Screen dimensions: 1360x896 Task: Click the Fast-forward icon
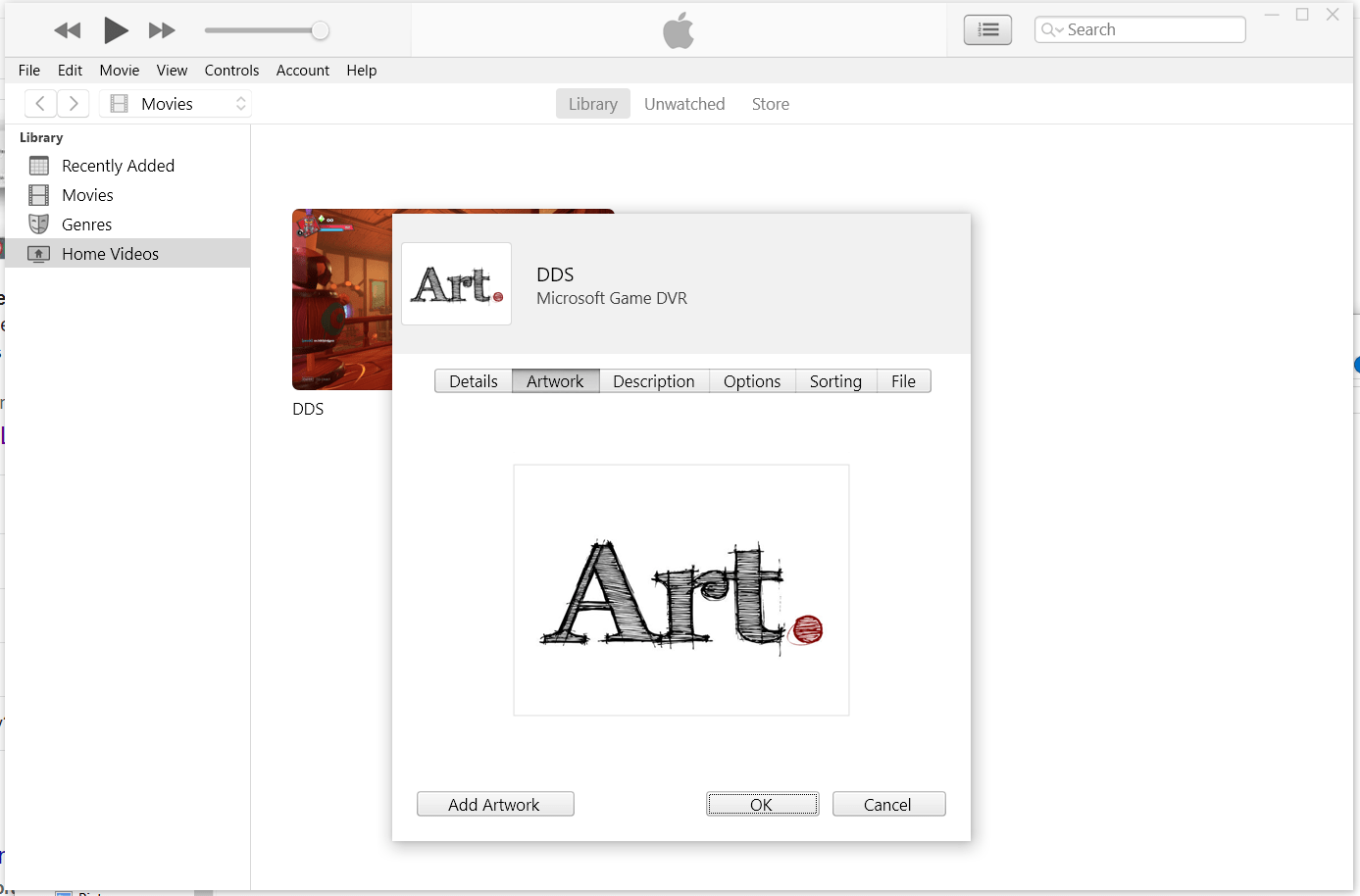coord(162,29)
